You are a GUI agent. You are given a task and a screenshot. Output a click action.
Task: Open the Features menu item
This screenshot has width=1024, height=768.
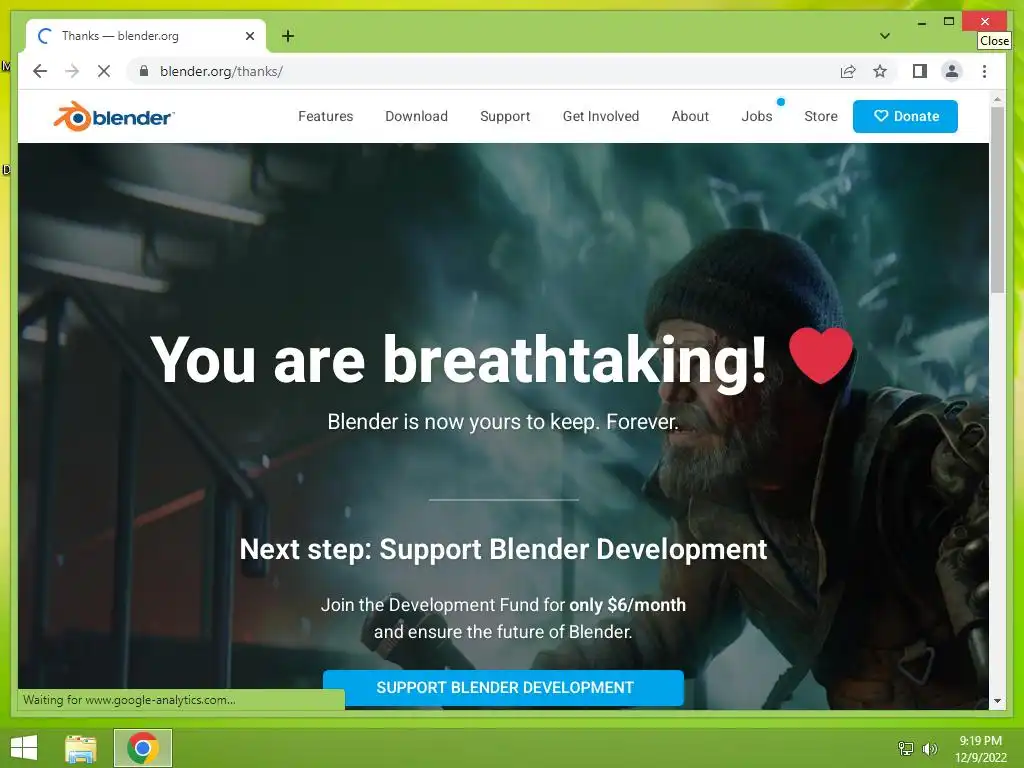pos(325,116)
